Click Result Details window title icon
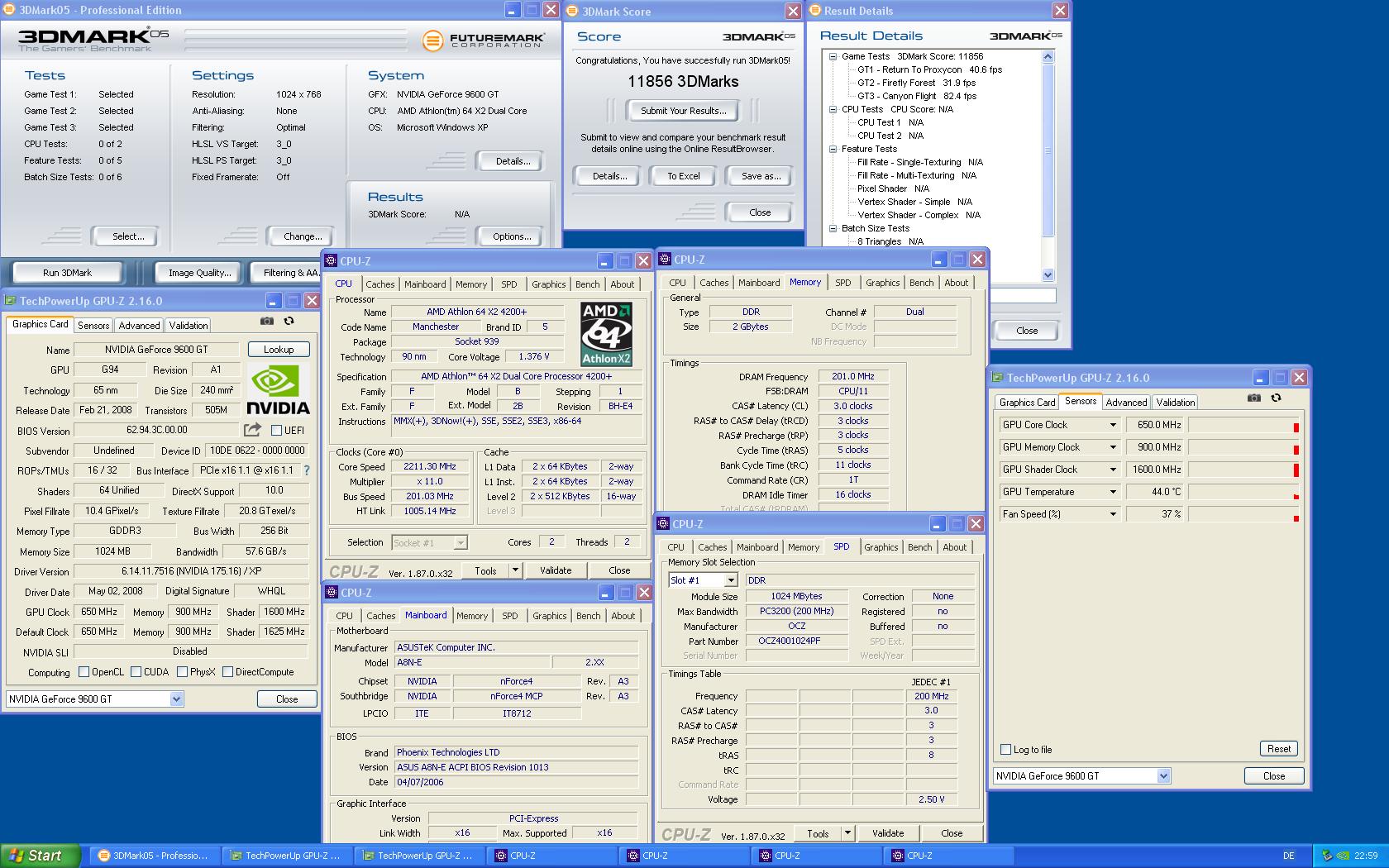This screenshot has width=1389, height=868. coord(814,11)
